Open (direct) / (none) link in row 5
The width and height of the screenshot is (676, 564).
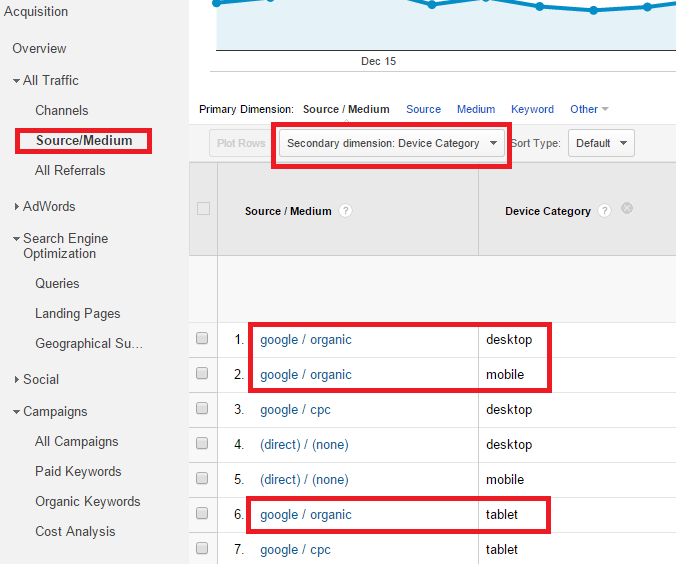click(x=304, y=479)
